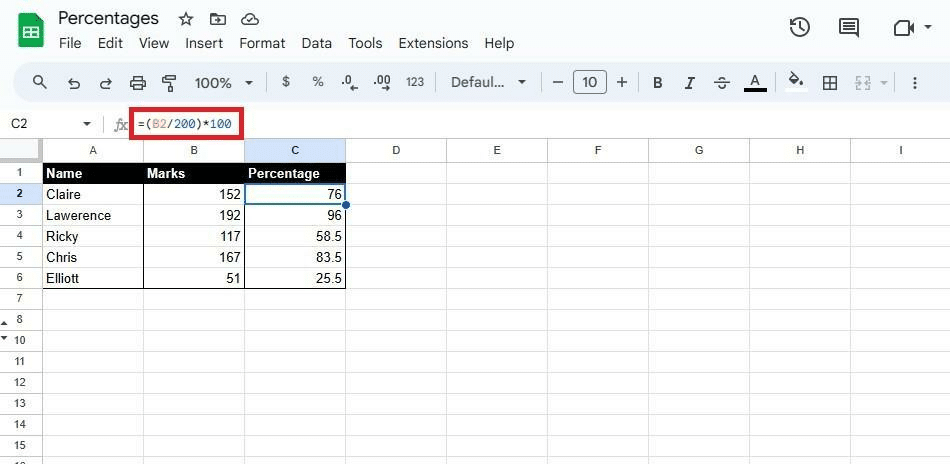Toggle strikethrough formatting
950x464 pixels.
pos(721,83)
